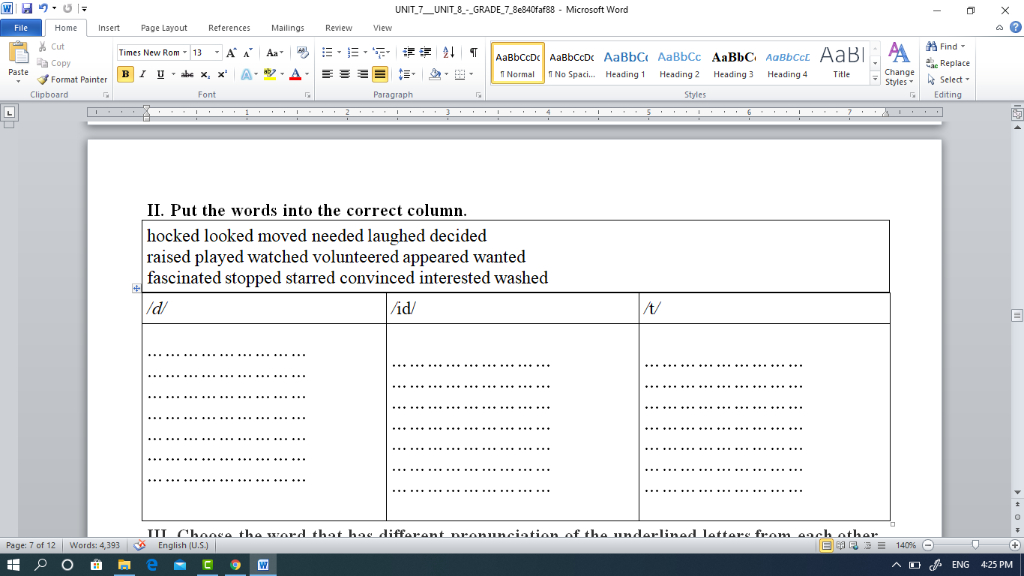Click vertical scrollbar down arrow
This screenshot has height=576, width=1024.
(1017, 492)
